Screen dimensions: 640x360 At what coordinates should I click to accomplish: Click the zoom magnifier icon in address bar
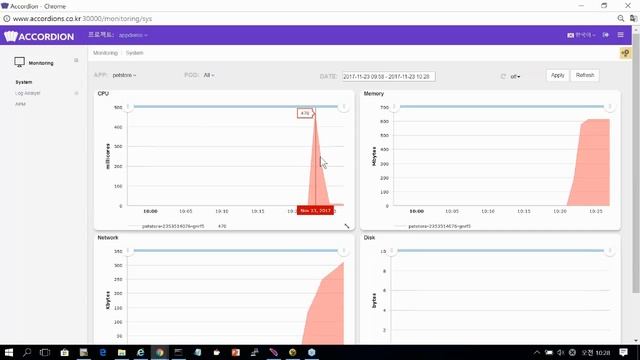(x=621, y=19)
